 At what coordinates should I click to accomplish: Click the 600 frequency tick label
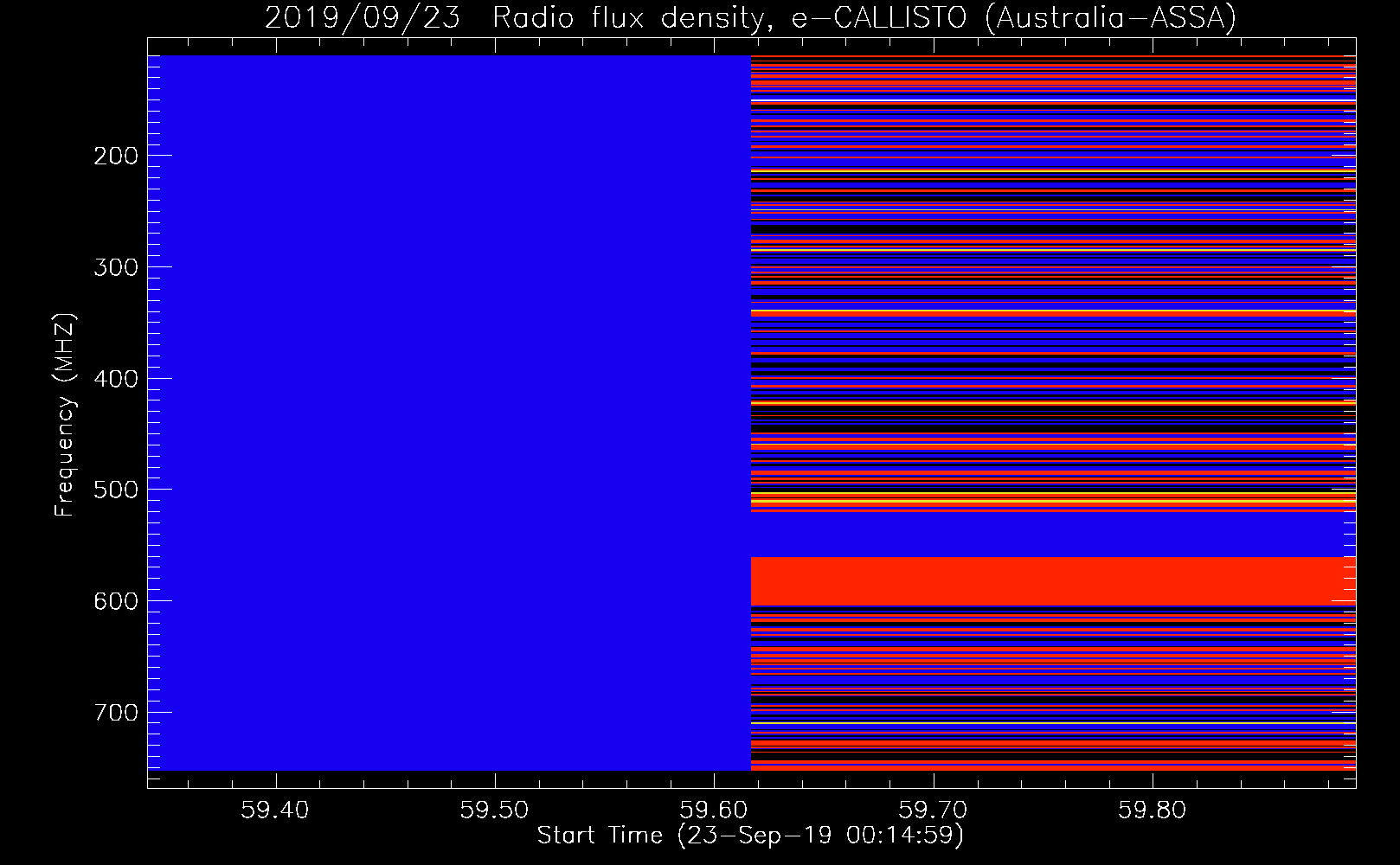coord(116,601)
